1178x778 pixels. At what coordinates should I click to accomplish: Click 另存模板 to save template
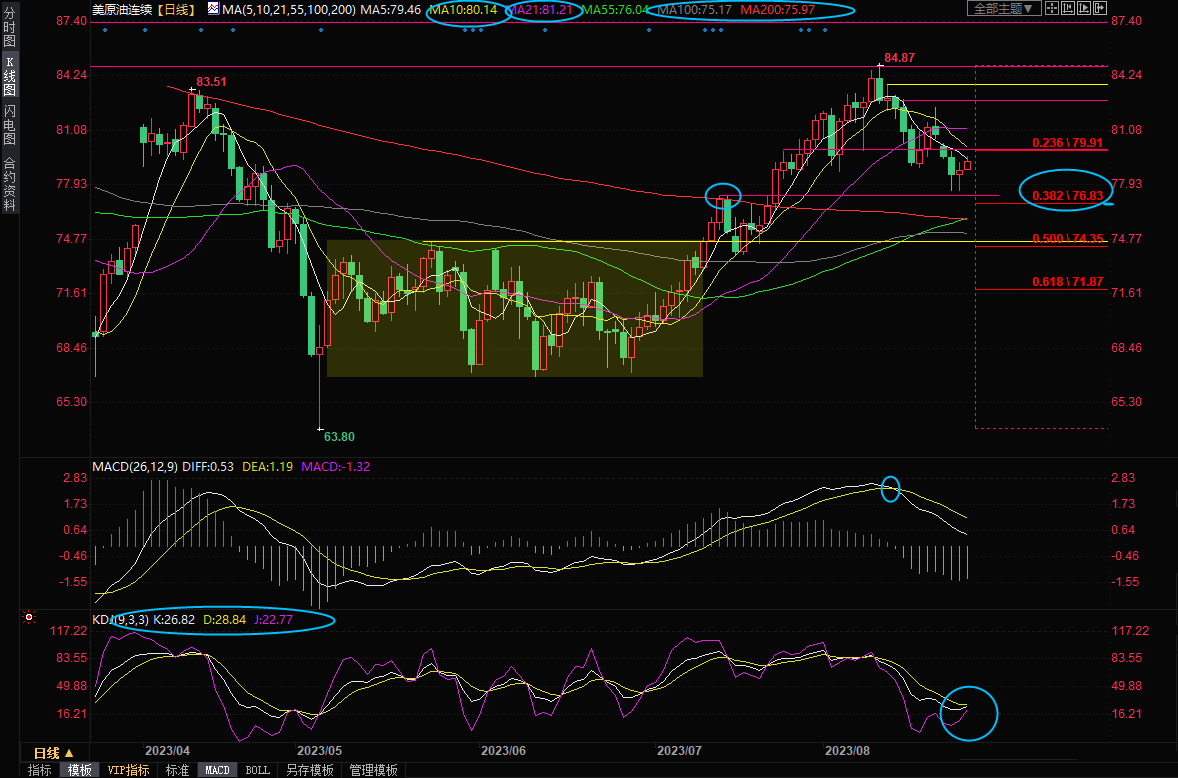(310, 770)
